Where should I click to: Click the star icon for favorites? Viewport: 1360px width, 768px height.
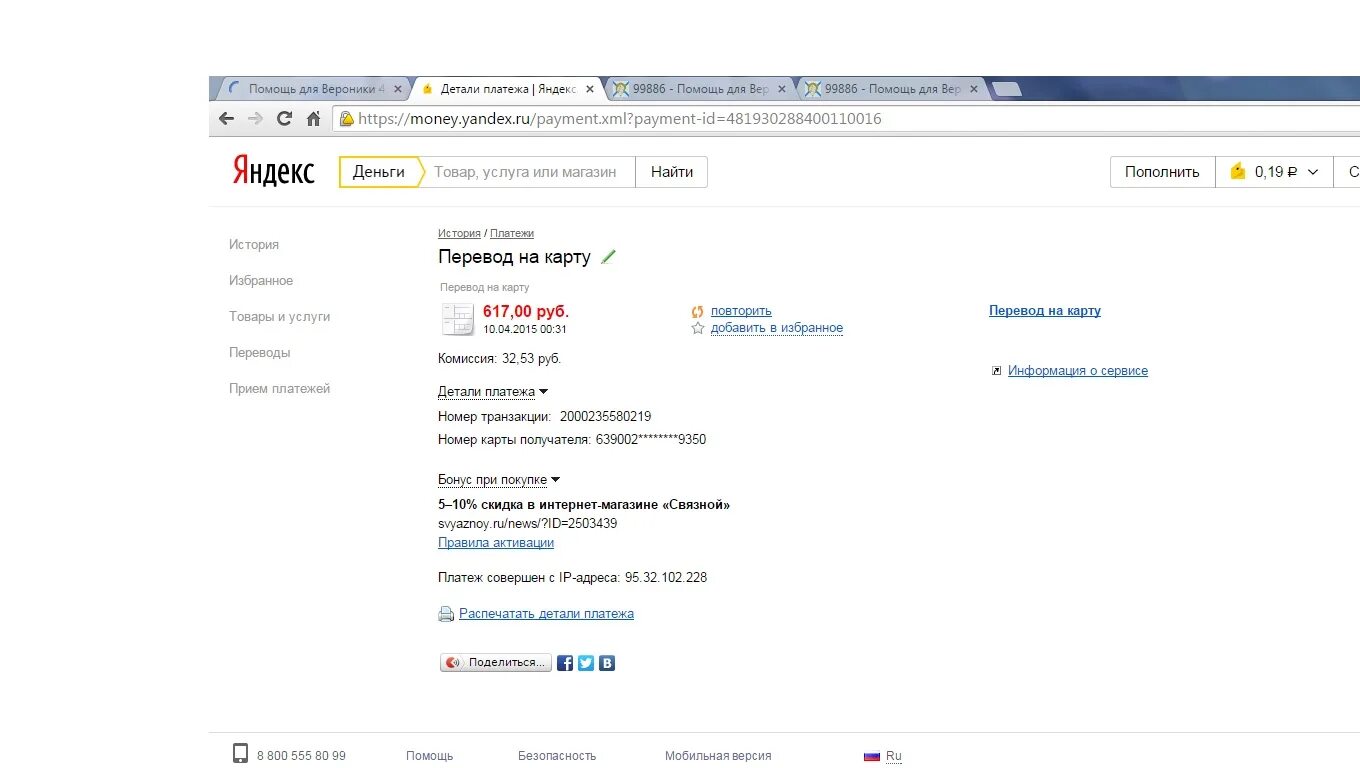click(698, 328)
